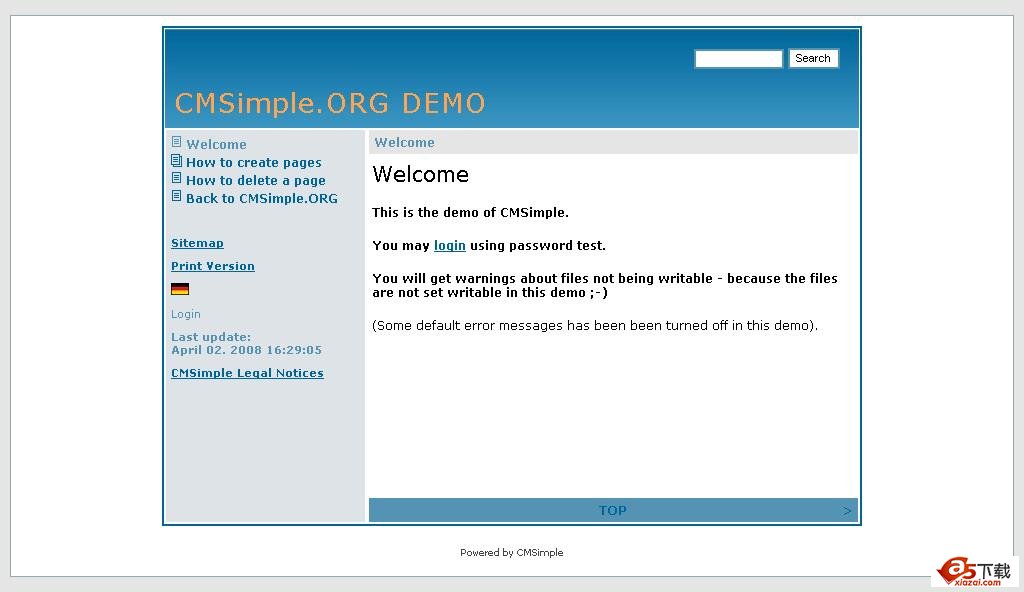Click the Login link in sidebar

click(185, 314)
